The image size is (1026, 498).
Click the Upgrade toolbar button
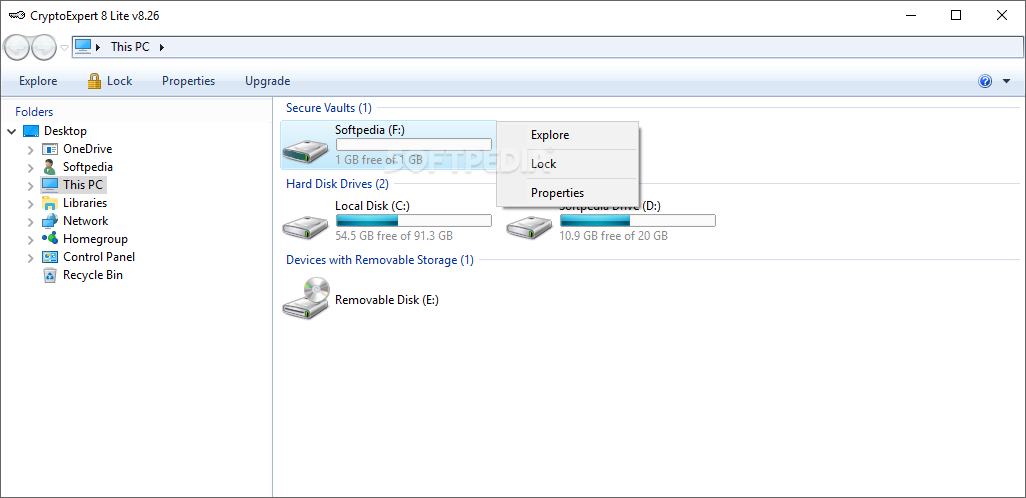(x=268, y=81)
